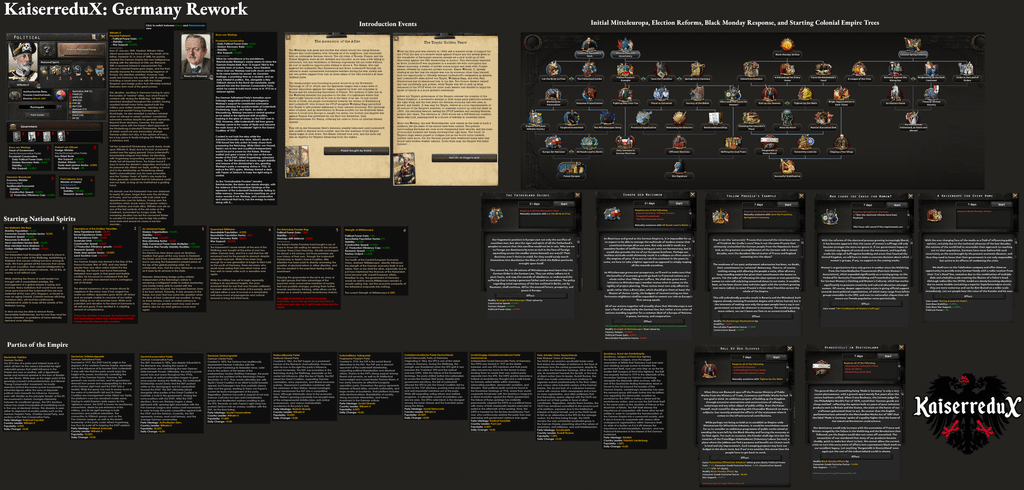
Task: Select the Efficient Elections focus icon
Action: coord(679,142)
